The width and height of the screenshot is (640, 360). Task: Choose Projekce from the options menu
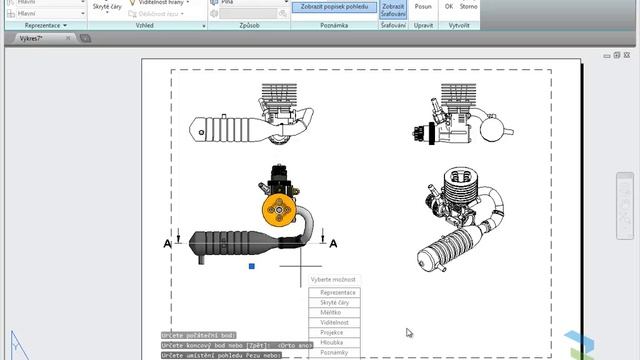(x=334, y=333)
